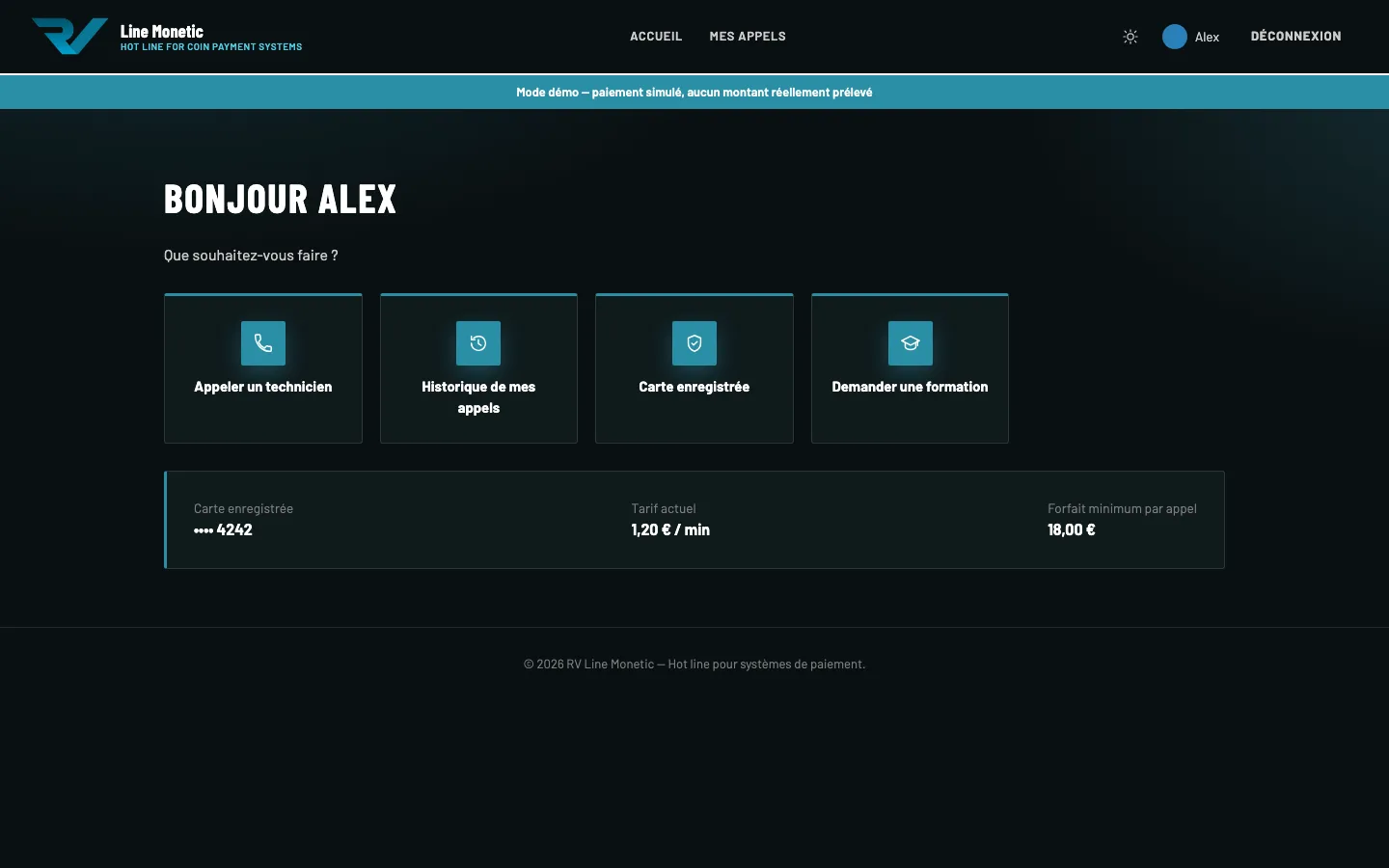
Task: Click the history clock icon
Action: pos(478,343)
